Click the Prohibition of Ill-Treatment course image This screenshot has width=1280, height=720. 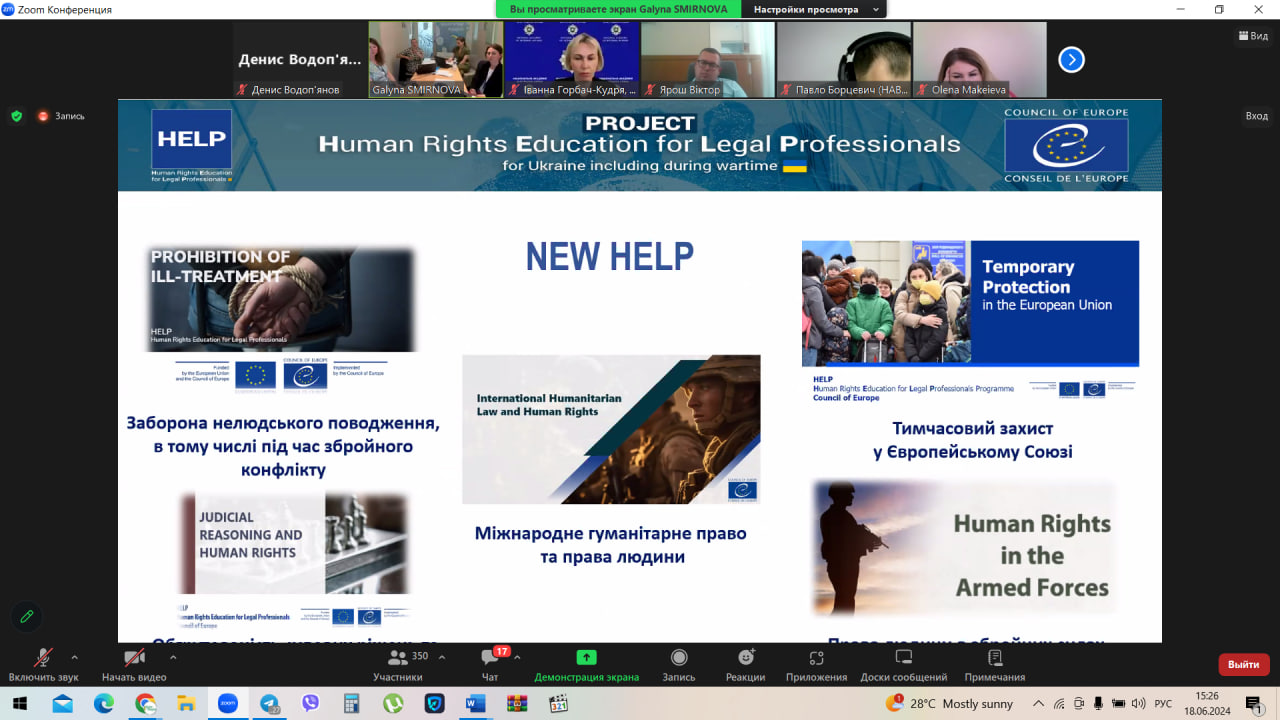[280, 299]
